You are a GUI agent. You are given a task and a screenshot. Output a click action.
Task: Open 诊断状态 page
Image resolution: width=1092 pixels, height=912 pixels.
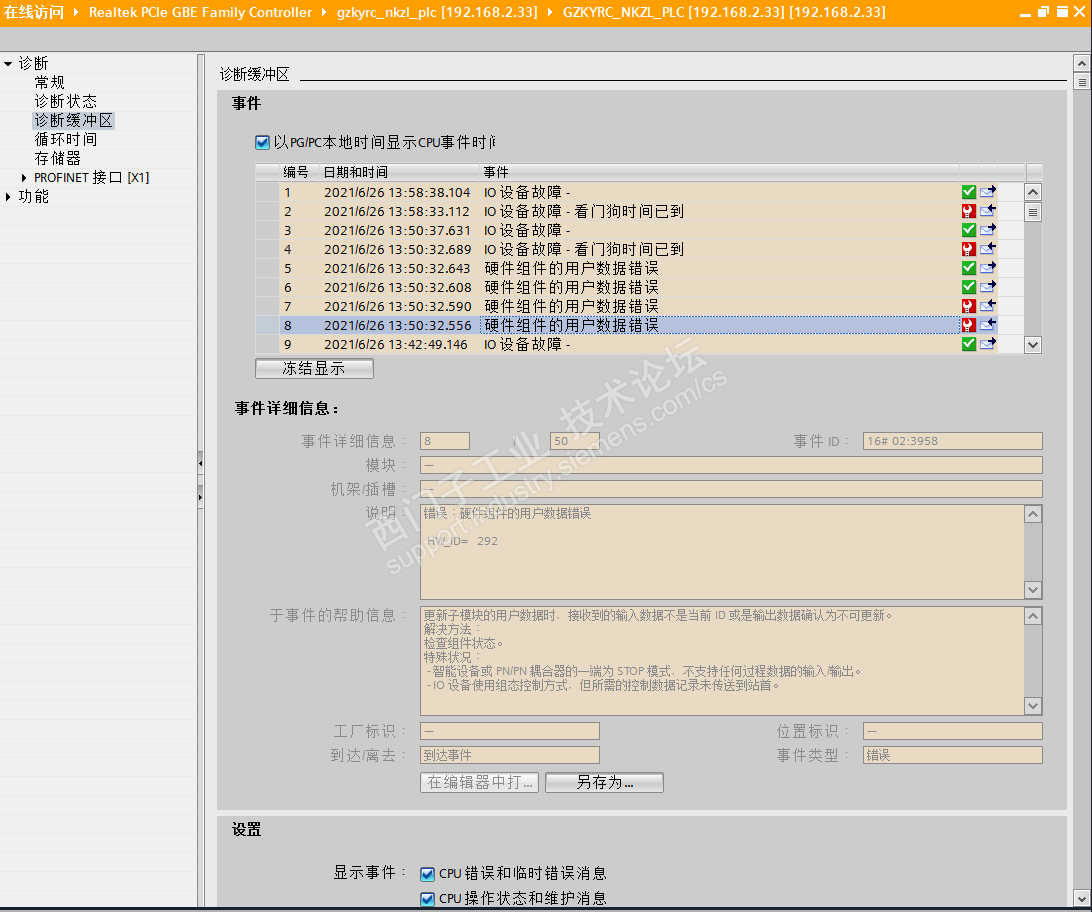[65, 102]
